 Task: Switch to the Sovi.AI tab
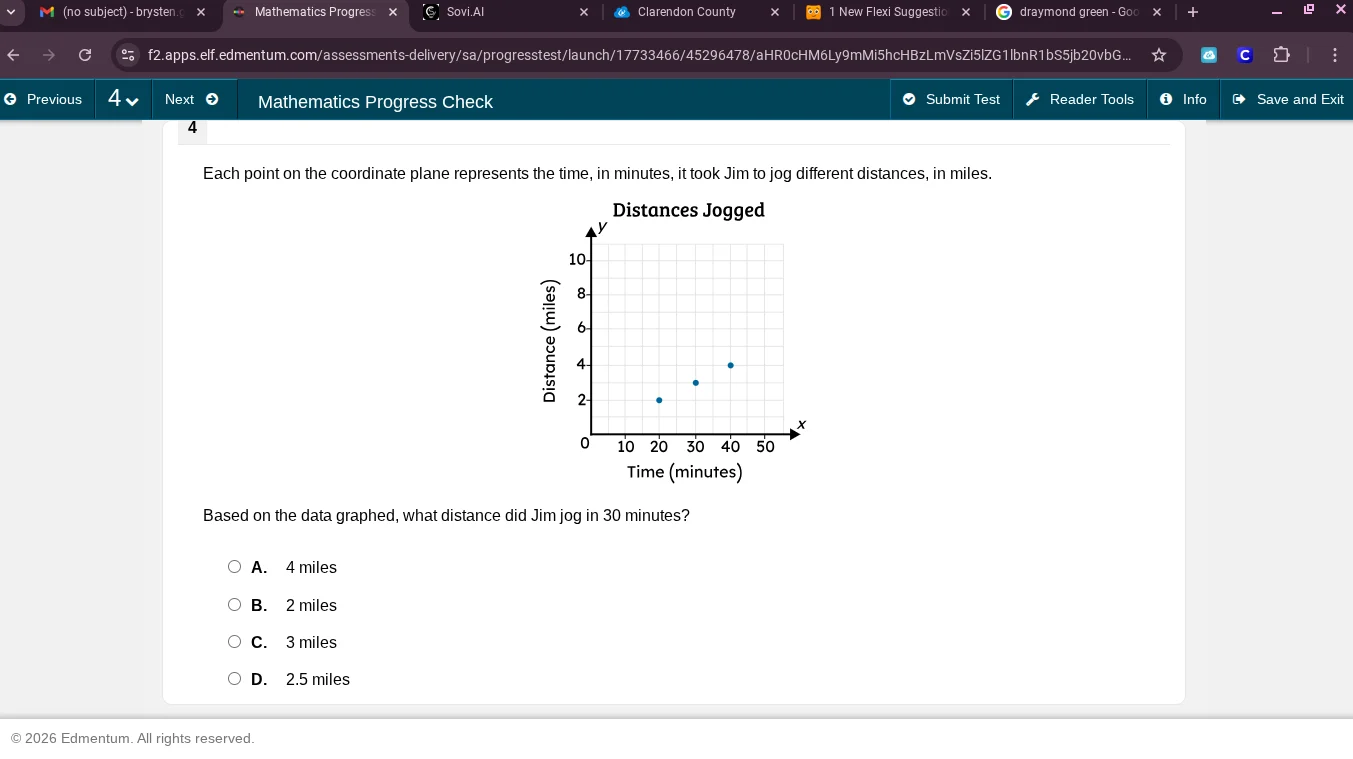466,12
